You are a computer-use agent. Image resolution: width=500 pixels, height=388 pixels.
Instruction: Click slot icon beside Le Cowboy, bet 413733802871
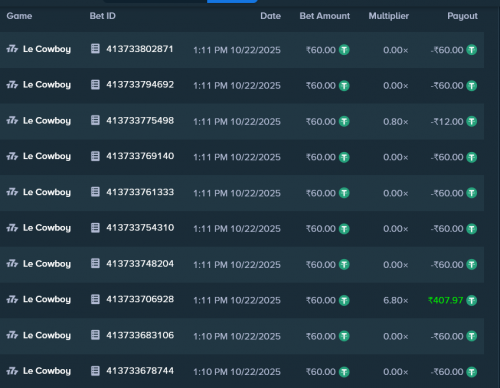12,49
